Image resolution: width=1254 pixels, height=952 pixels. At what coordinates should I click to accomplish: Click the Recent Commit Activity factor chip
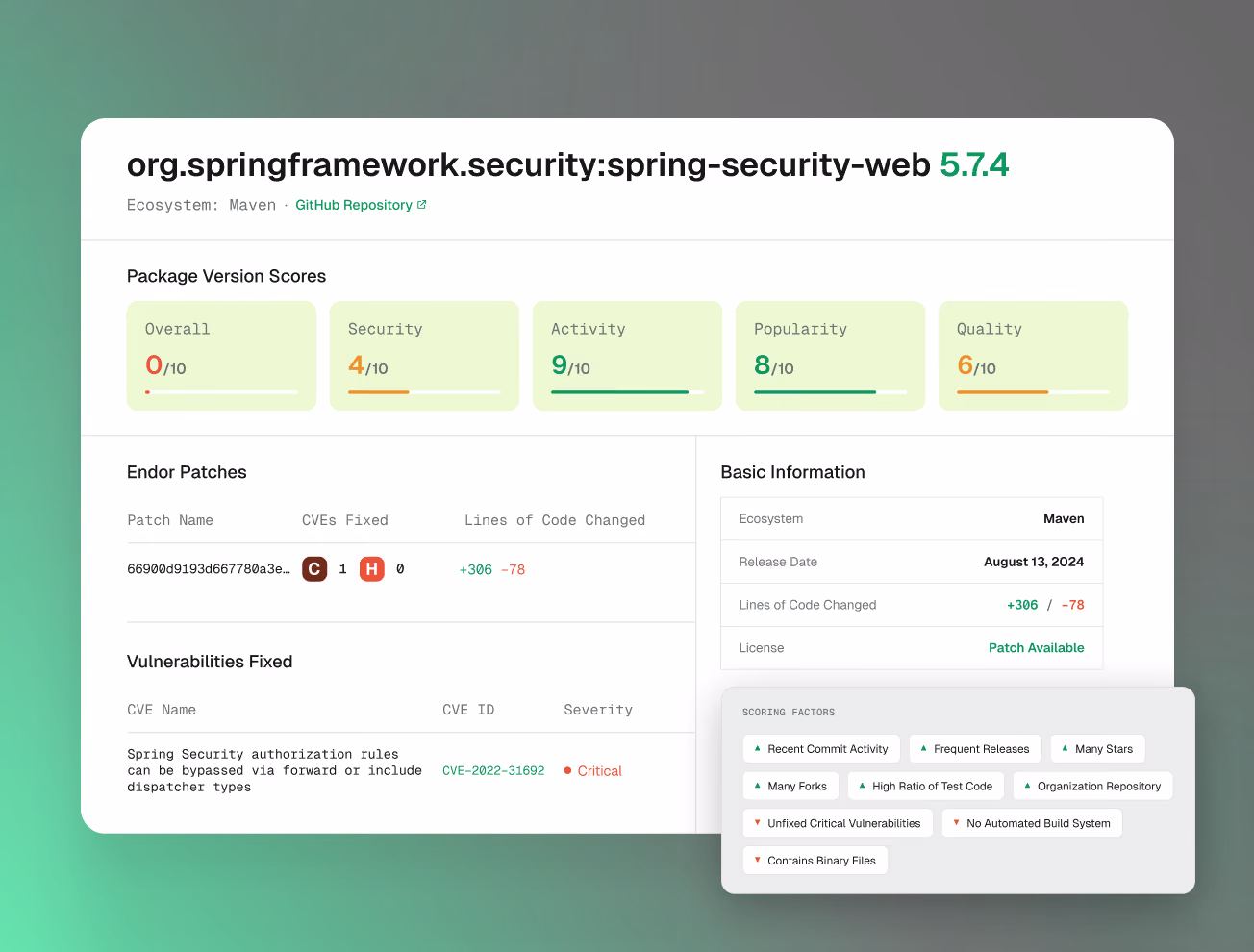[821, 749]
